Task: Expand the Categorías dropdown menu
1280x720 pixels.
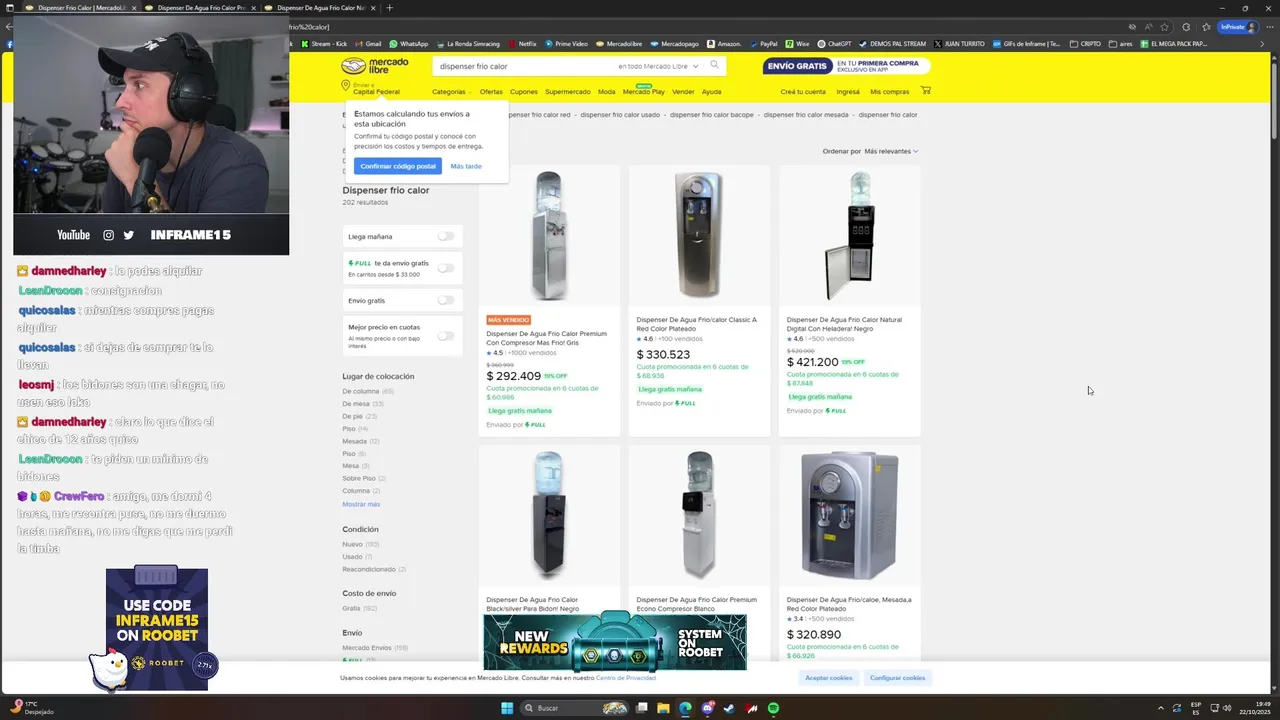Action: 451,92
